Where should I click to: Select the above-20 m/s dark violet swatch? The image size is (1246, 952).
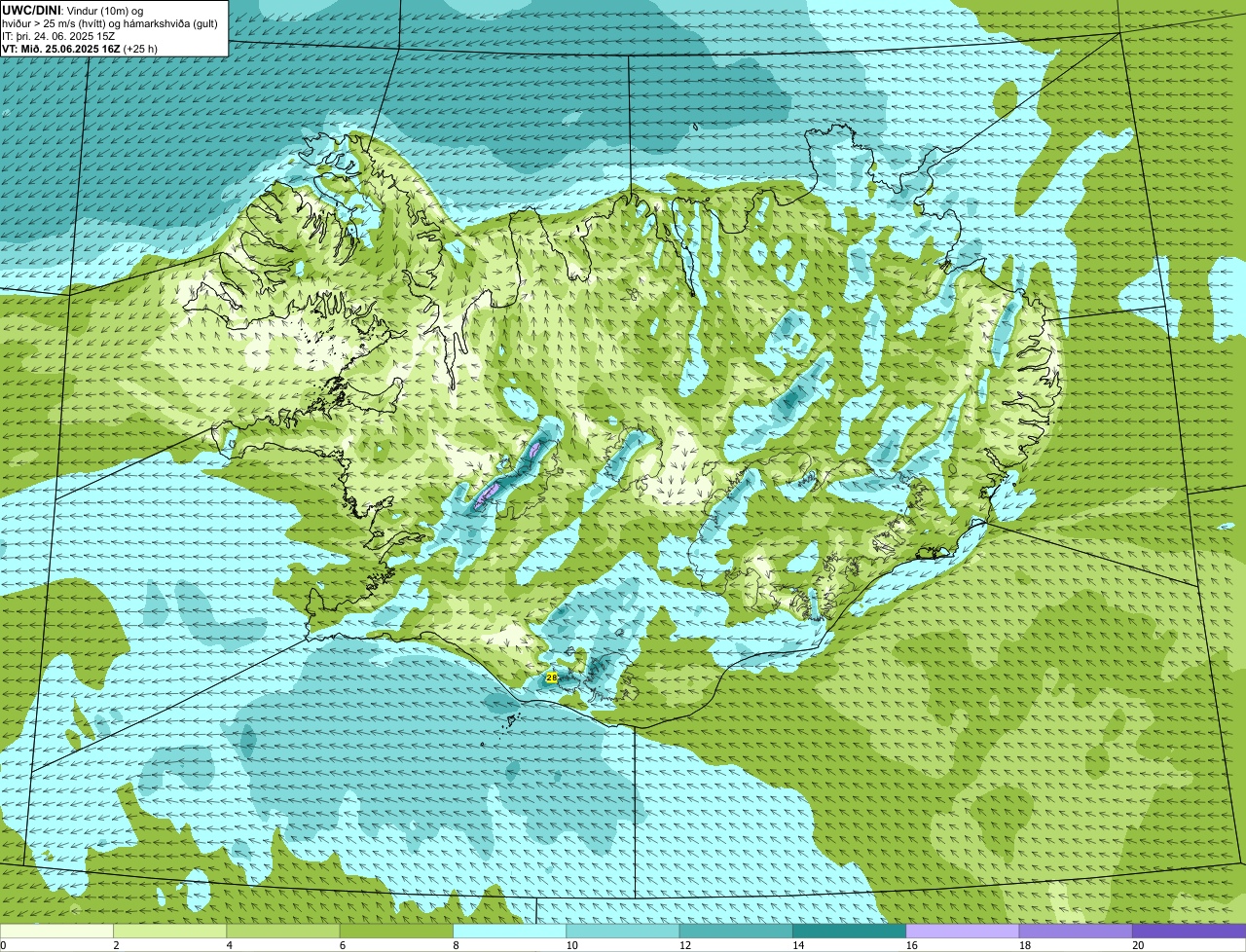1189,931
